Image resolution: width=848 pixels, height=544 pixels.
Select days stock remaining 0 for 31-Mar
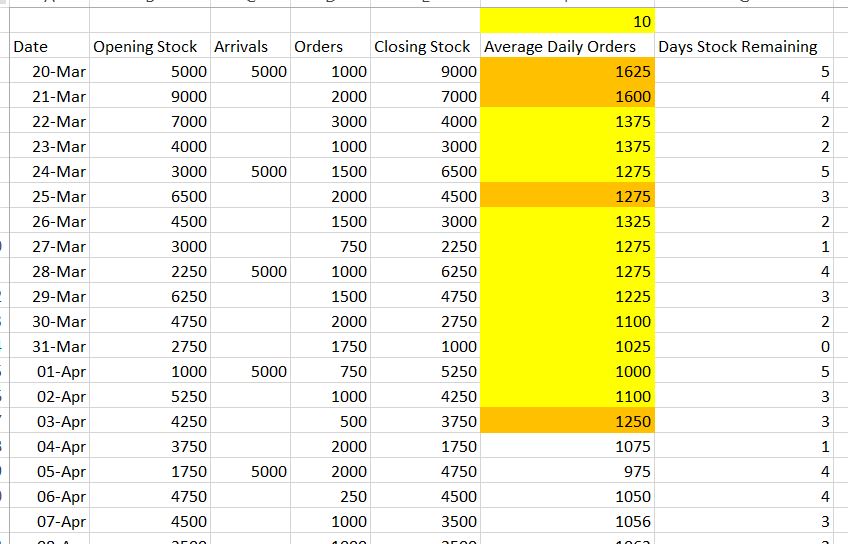744,346
